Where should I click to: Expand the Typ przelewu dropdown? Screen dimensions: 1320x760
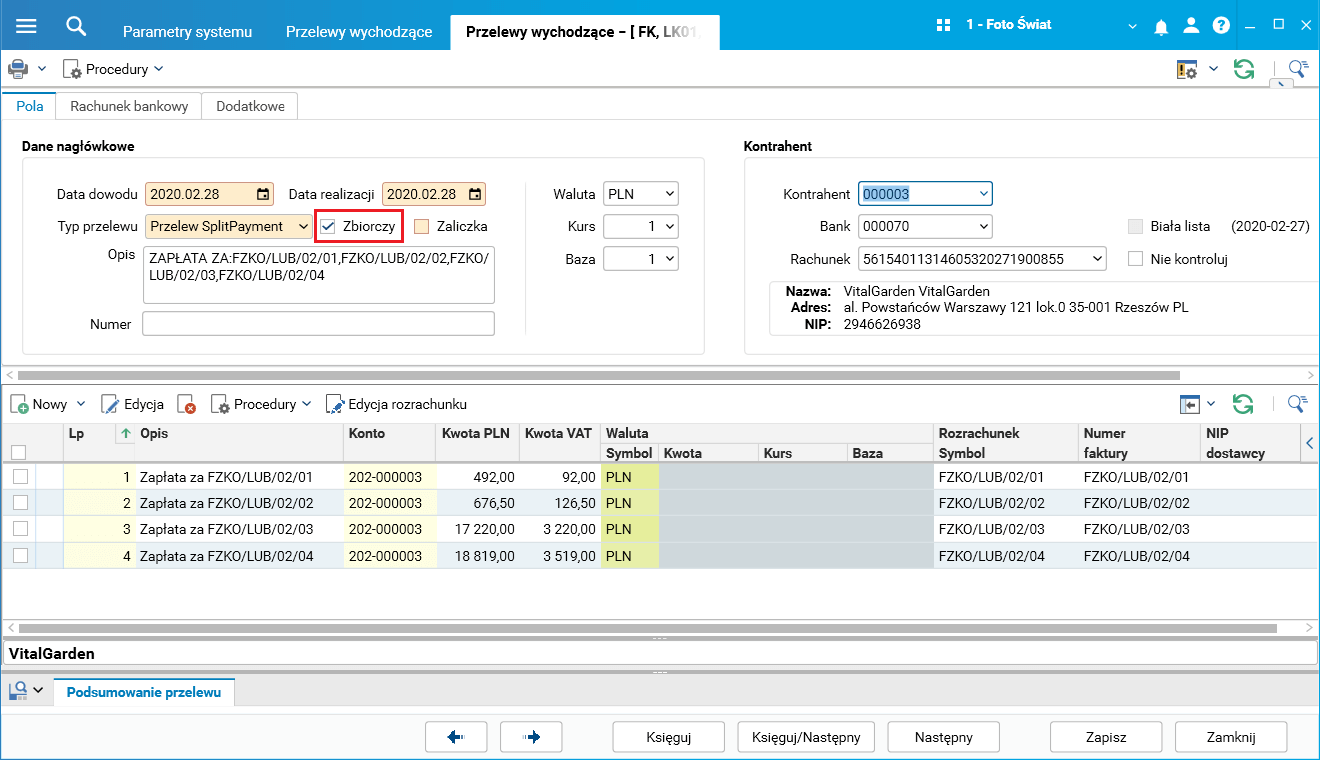pyautogui.click(x=303, y=226)
